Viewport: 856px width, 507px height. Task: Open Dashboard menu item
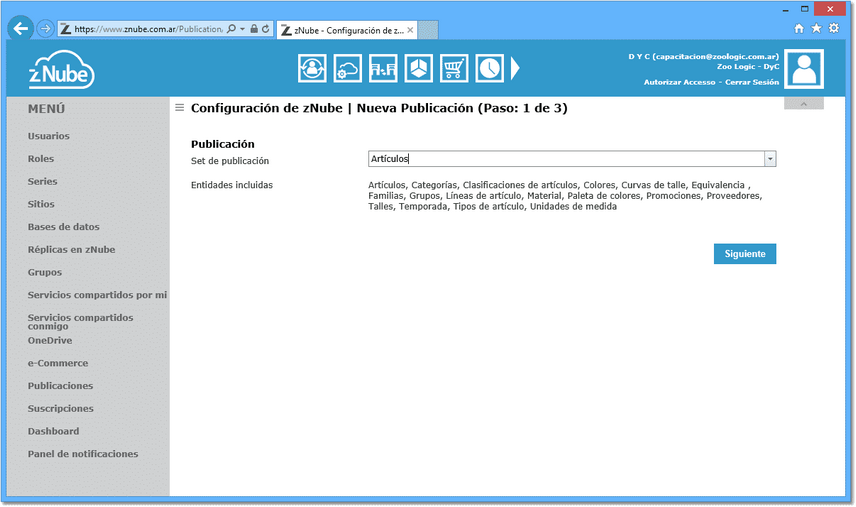pos(54,431)
